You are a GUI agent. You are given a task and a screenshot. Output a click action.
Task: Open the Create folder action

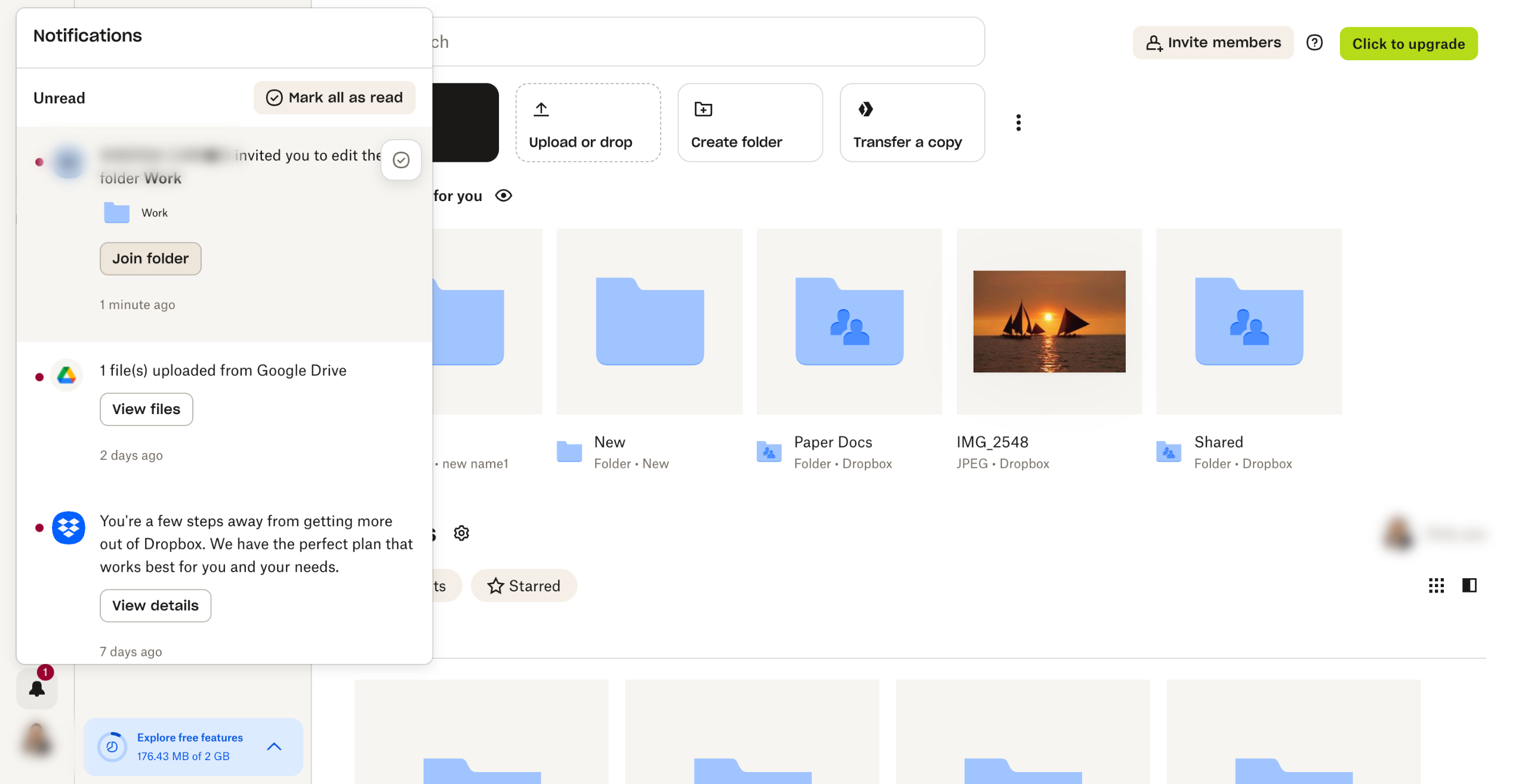pos(750,123)
